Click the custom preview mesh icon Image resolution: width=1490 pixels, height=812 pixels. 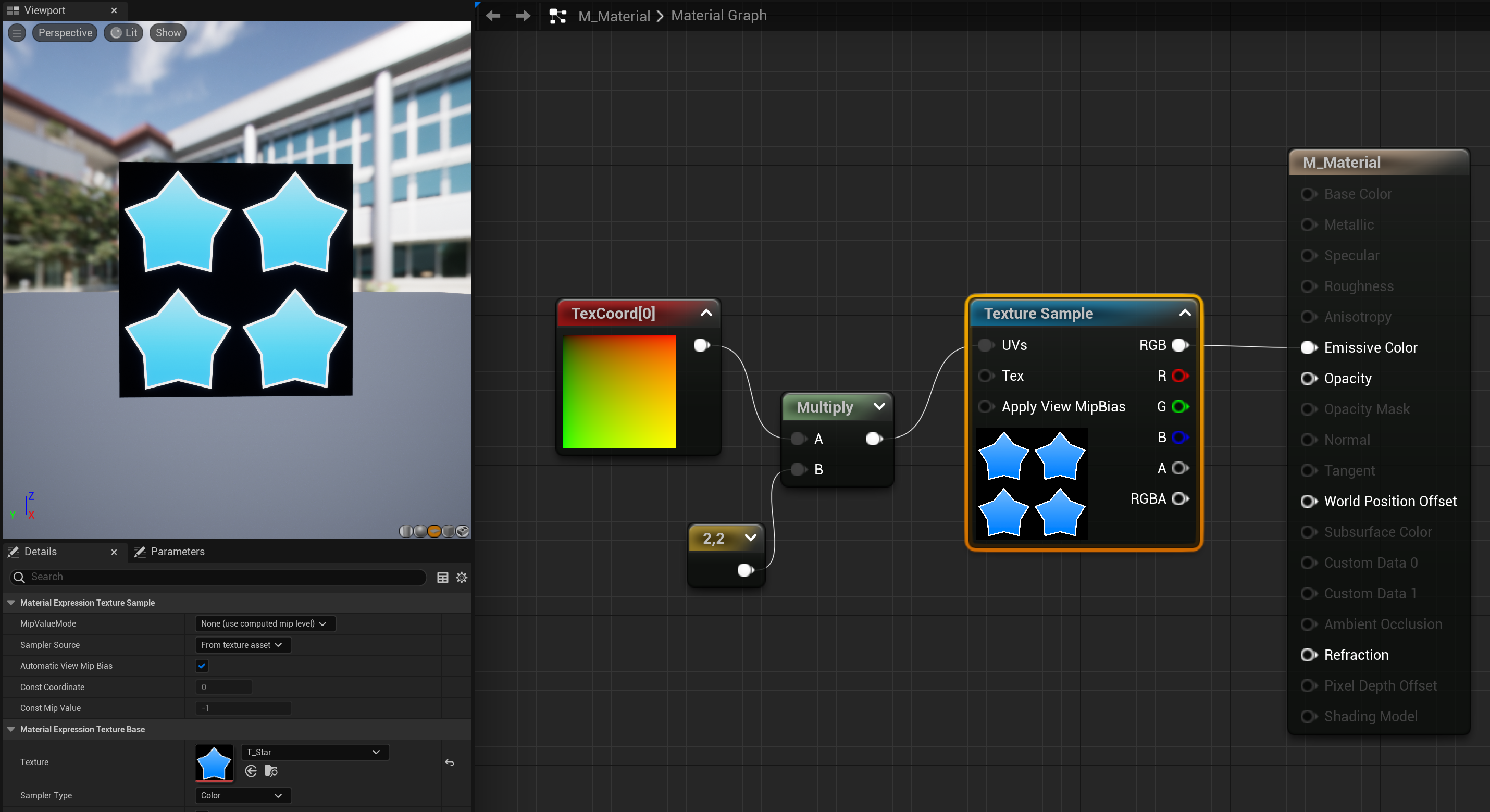463,531
